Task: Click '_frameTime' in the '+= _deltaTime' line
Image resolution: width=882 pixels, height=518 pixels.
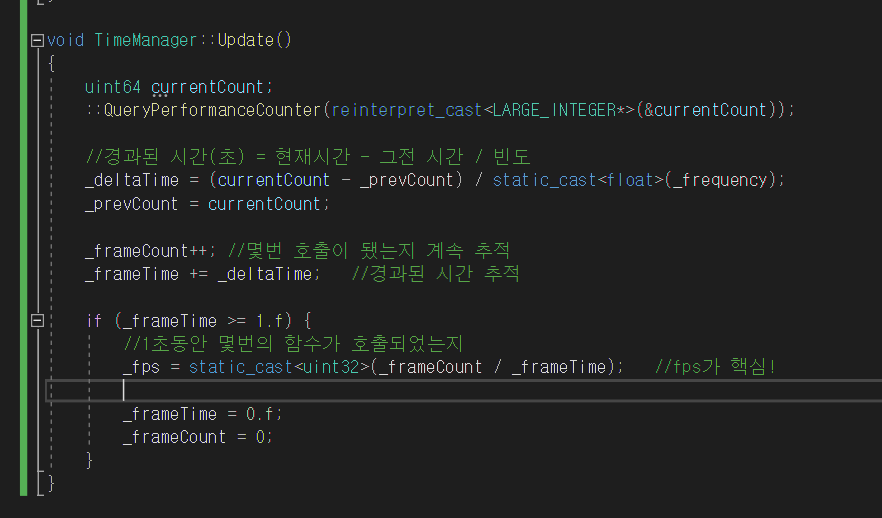Action: [x=132, y=274]
